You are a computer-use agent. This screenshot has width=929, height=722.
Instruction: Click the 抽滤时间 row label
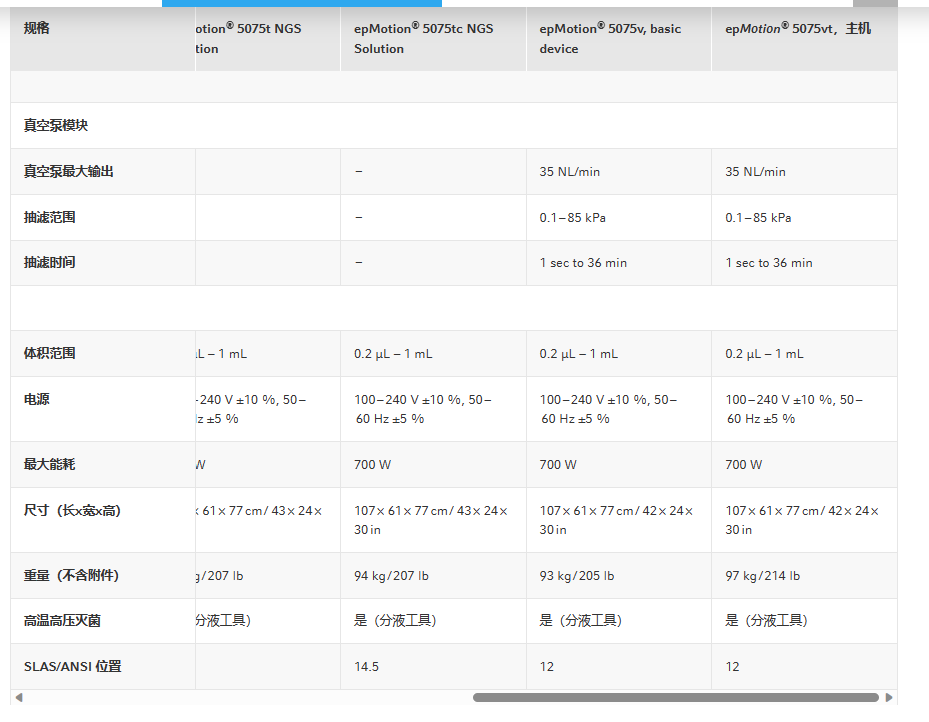pos(50,263)
